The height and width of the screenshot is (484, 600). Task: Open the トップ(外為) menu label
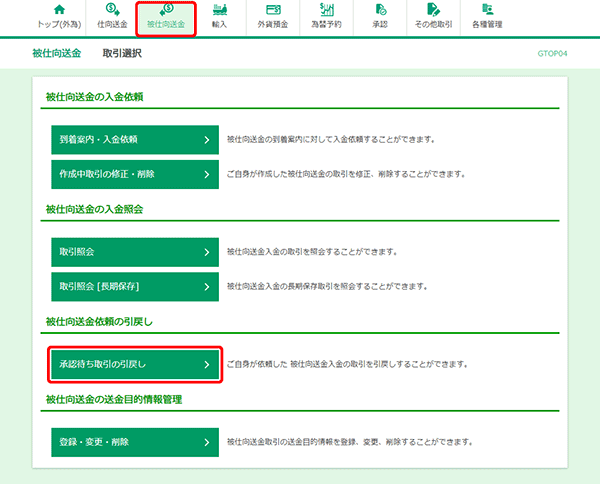click(59, 24)
